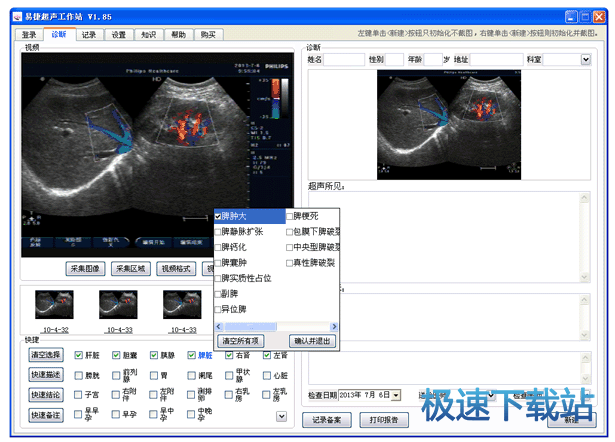Check 脾囊肿 option
Image resolution: width=615 pixels, height=442 pixels.
pyautogui.click(x=218, y=263)
